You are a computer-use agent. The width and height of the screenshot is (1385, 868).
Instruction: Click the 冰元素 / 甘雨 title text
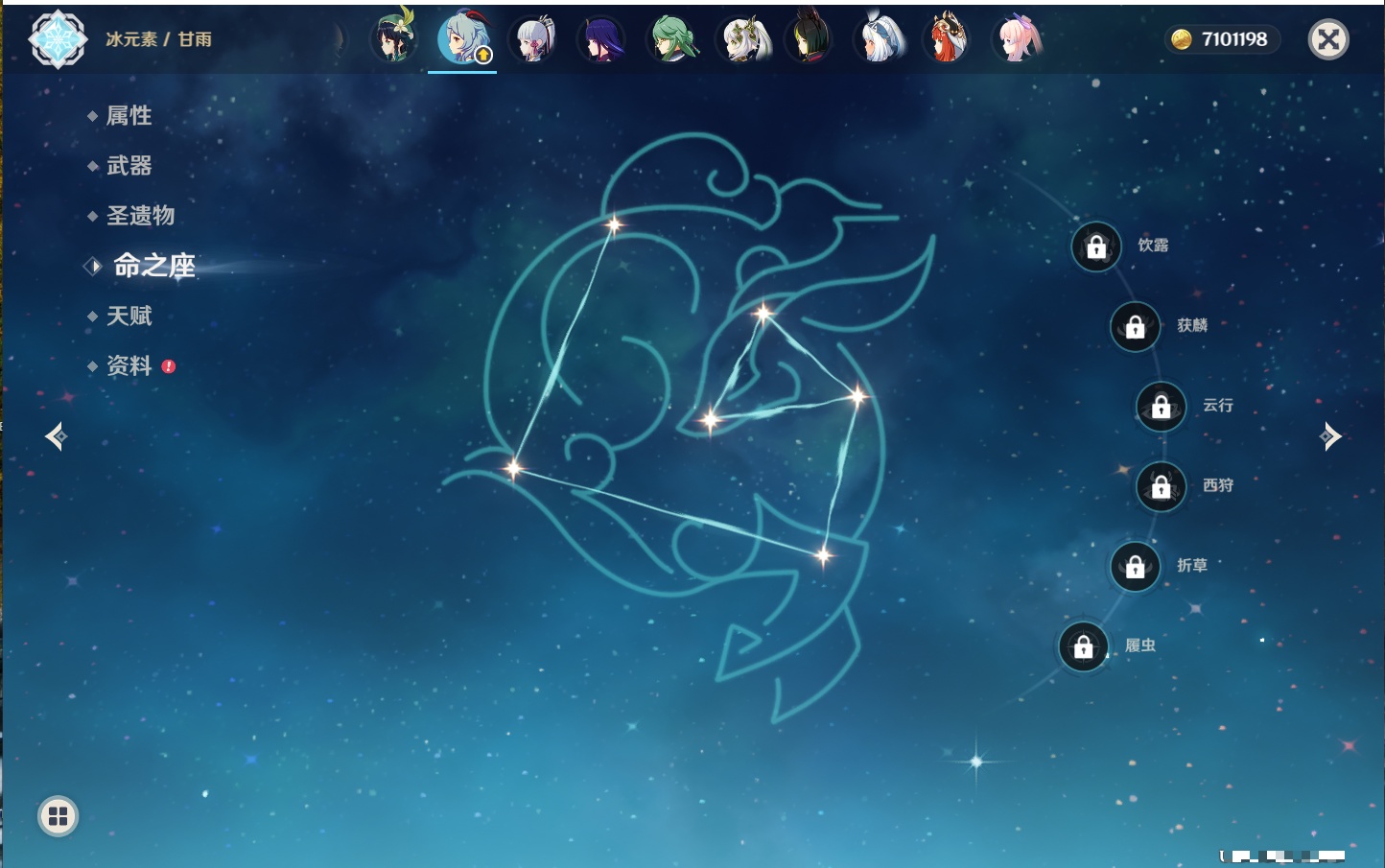158,39
